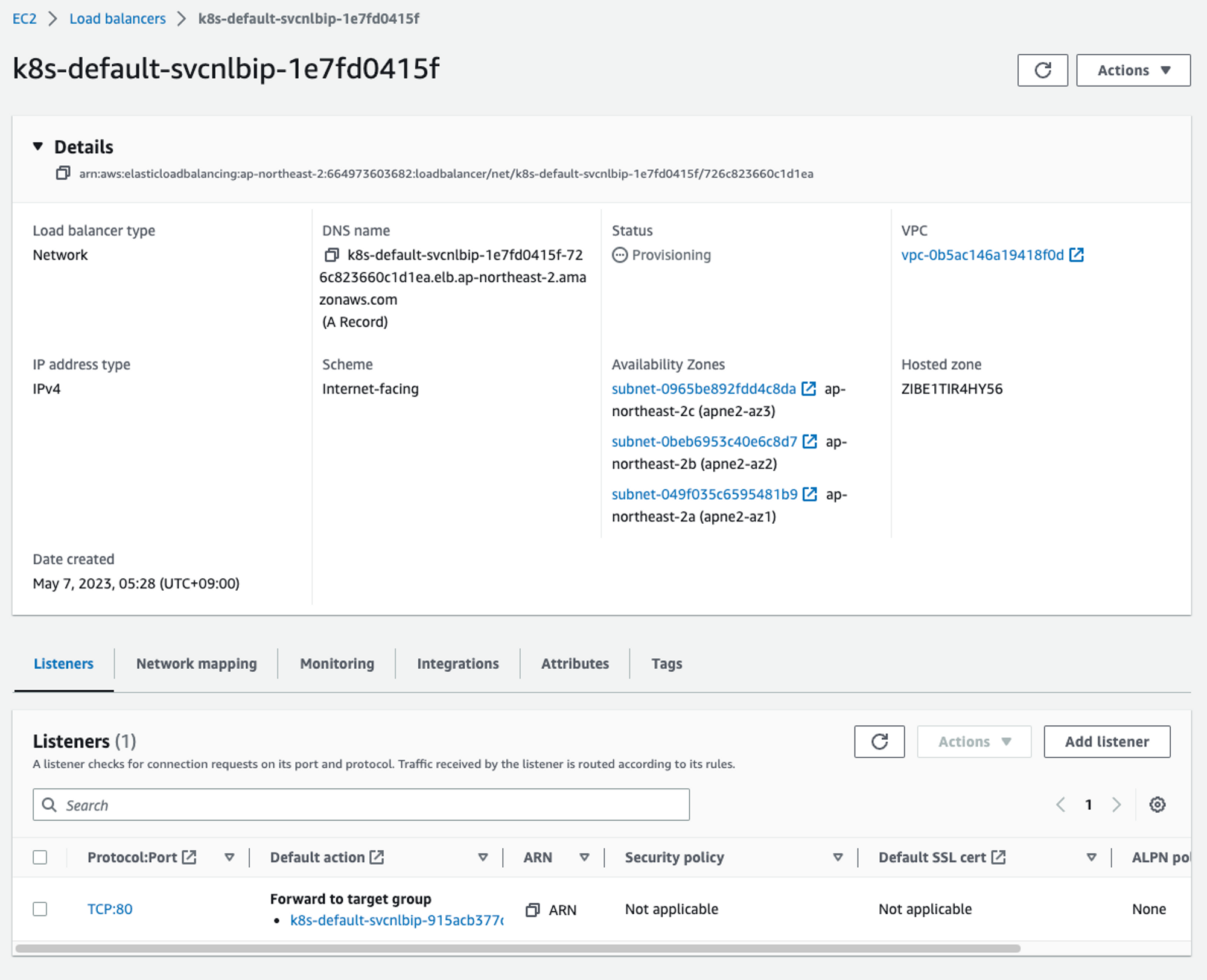The image size is (1207, 980).
Task: Copy the load balancer ARN icon
Action: [63, 173]
